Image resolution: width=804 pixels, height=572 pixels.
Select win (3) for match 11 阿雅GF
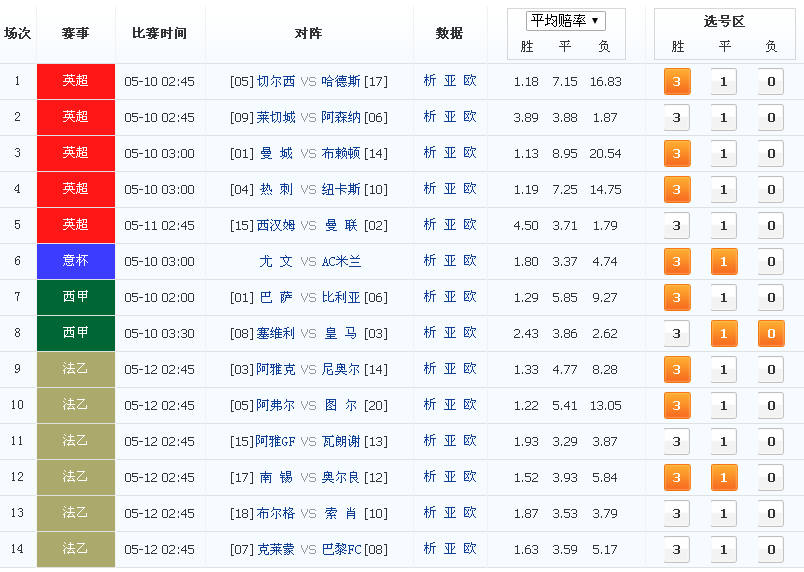pos(677,442)
